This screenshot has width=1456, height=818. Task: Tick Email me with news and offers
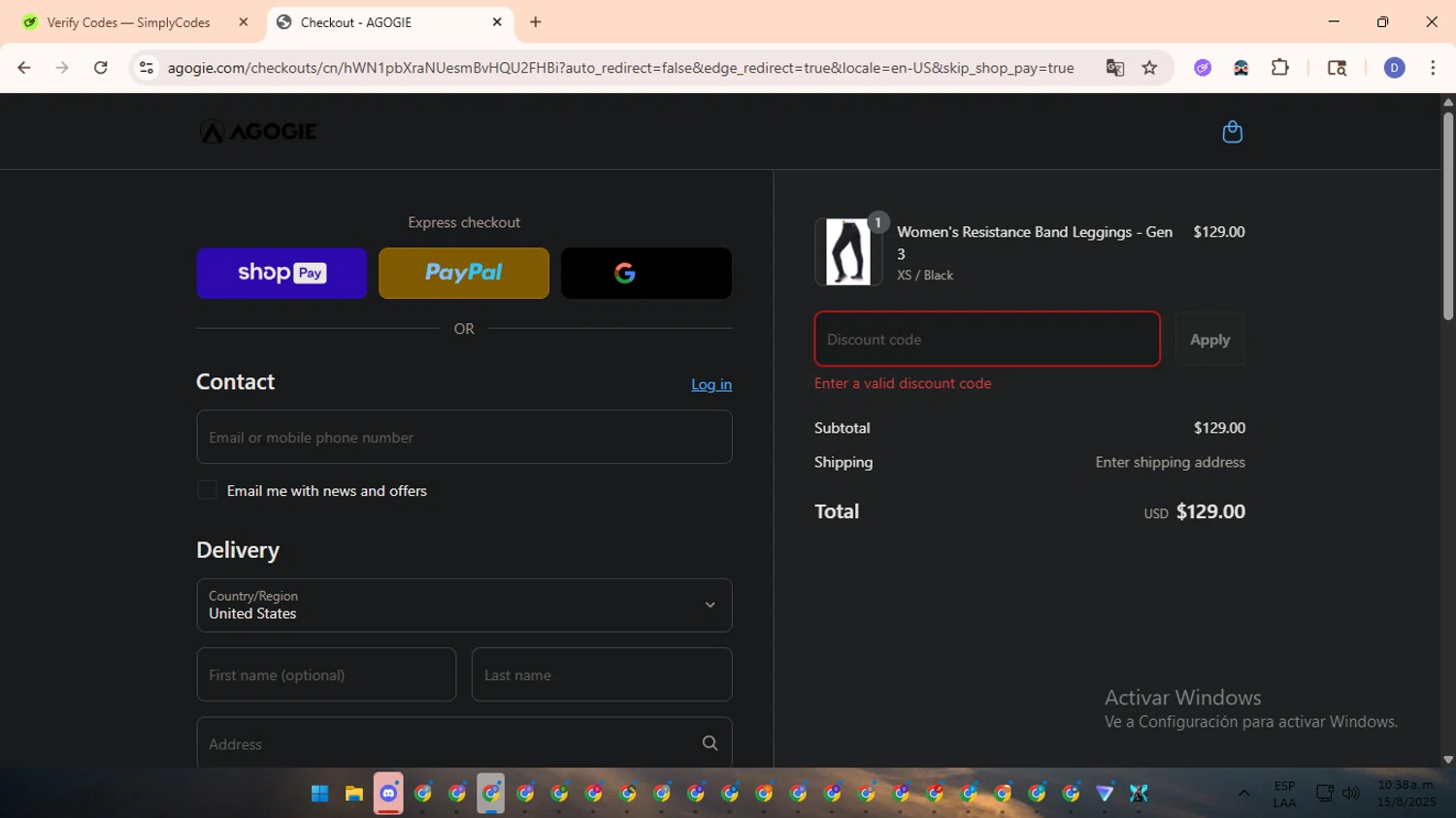pos(207,490)
